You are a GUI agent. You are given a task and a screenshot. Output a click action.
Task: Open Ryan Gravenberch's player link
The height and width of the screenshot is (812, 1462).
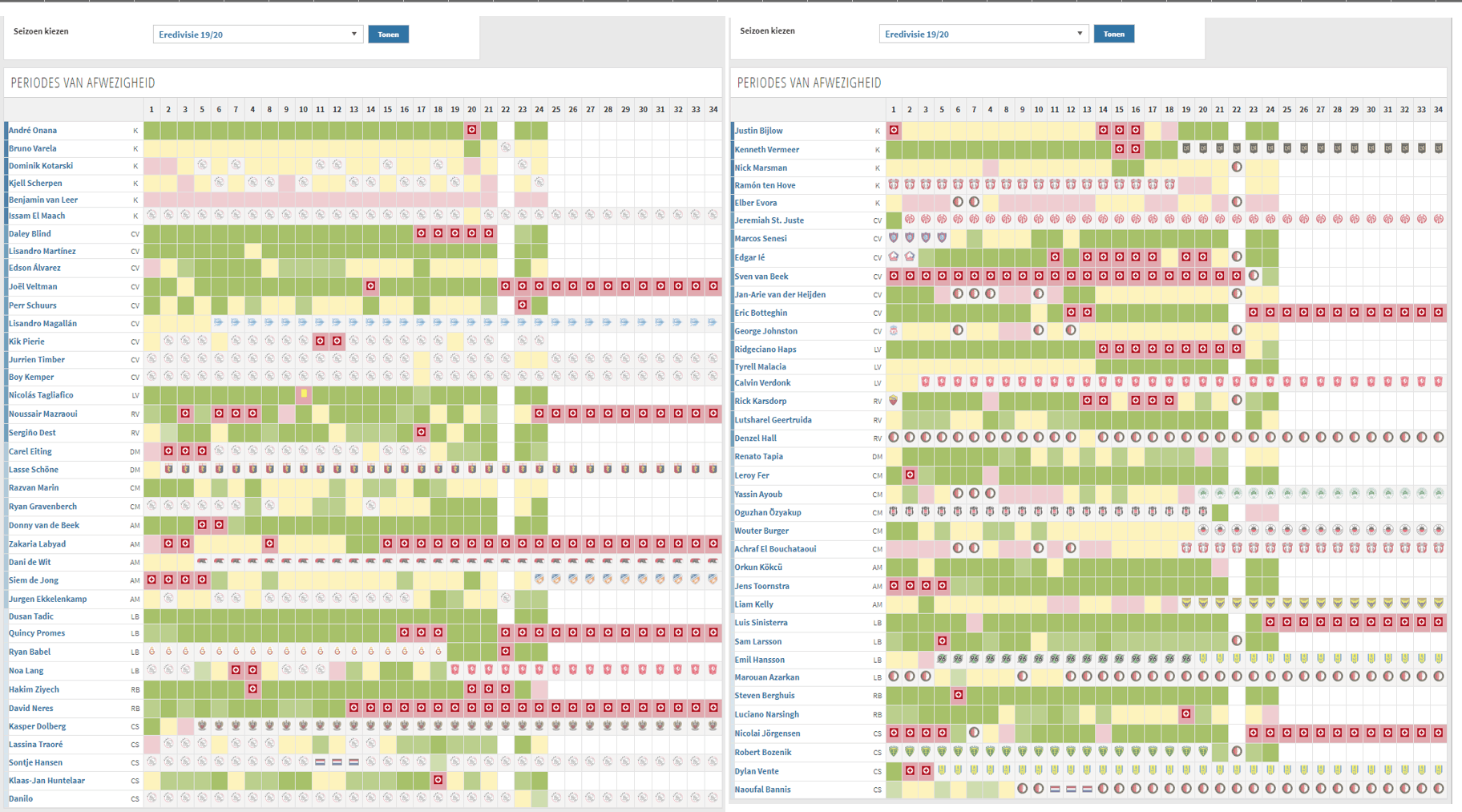(x=43, y=507)
